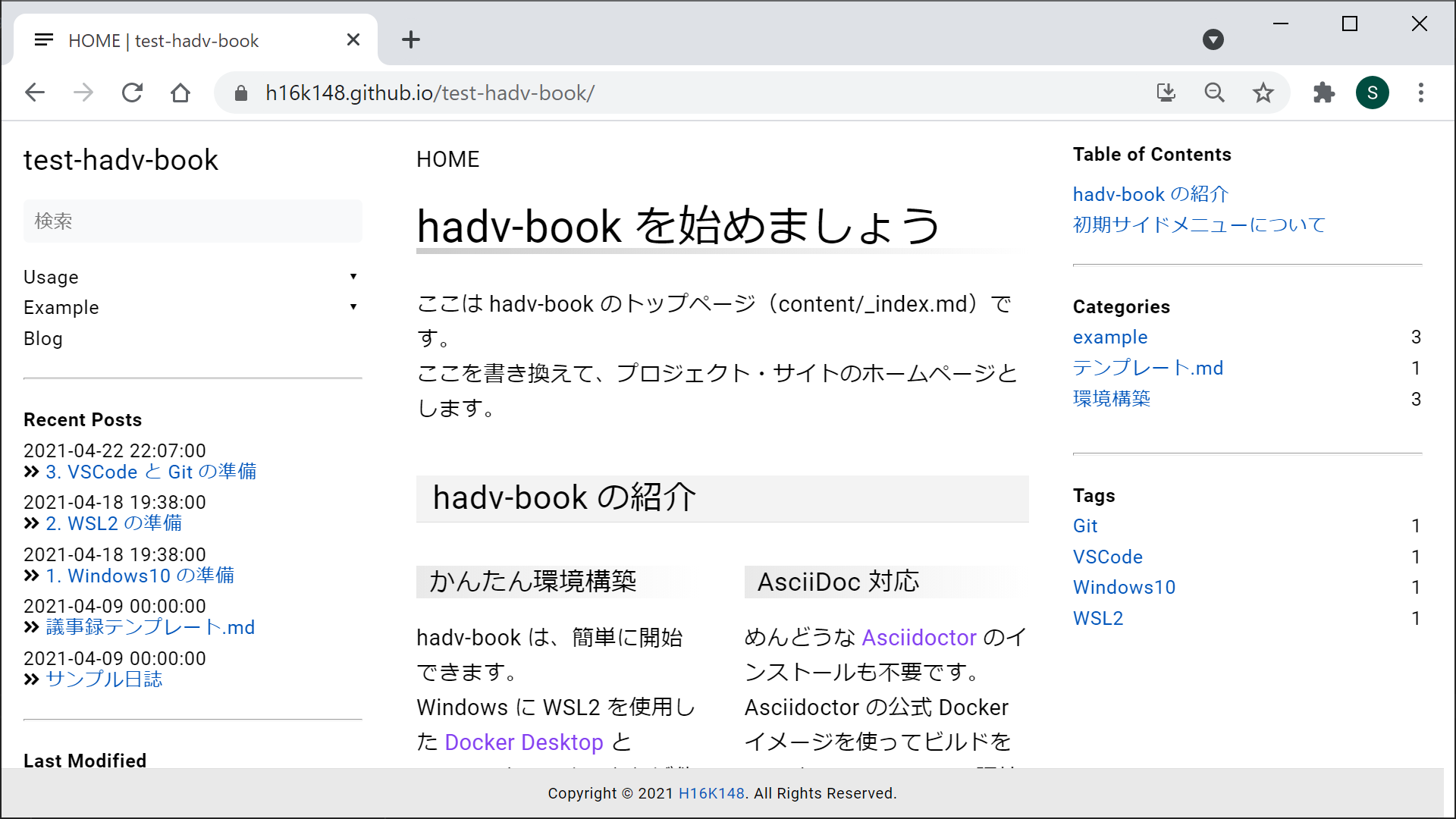Open the WSL2 tag
The image size is (1456, 819).
click(x=1098, y=618)
